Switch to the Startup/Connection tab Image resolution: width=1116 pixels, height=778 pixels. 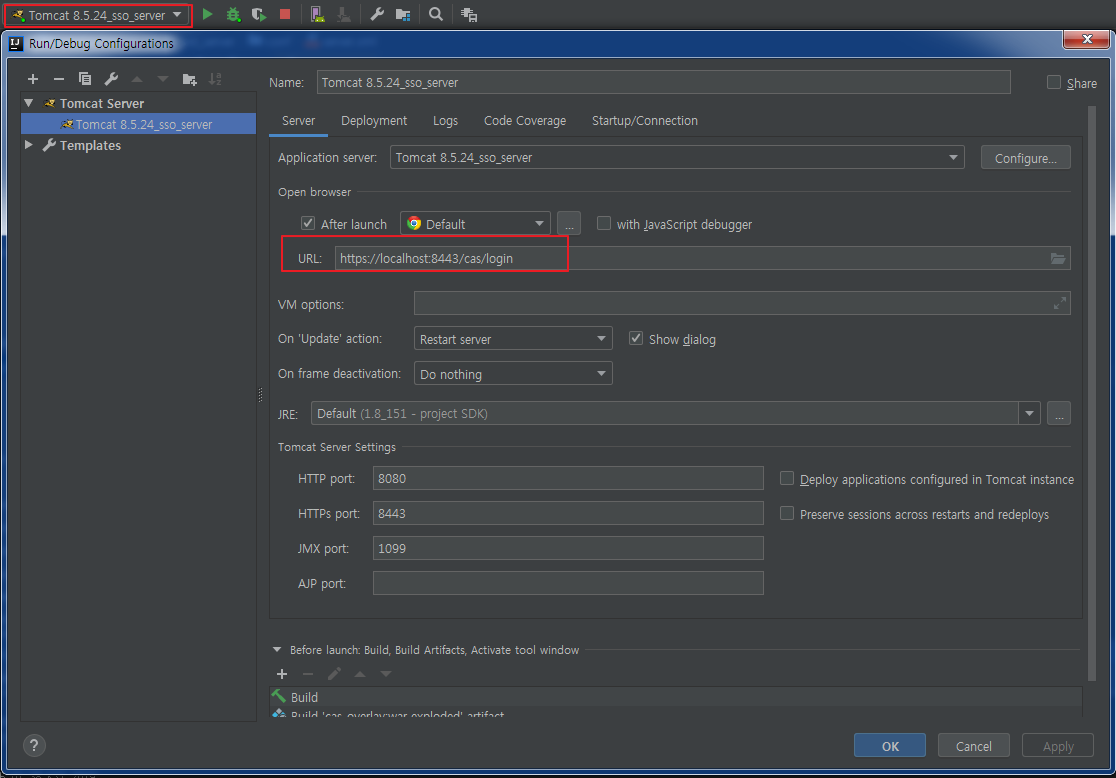coord(645,121)
